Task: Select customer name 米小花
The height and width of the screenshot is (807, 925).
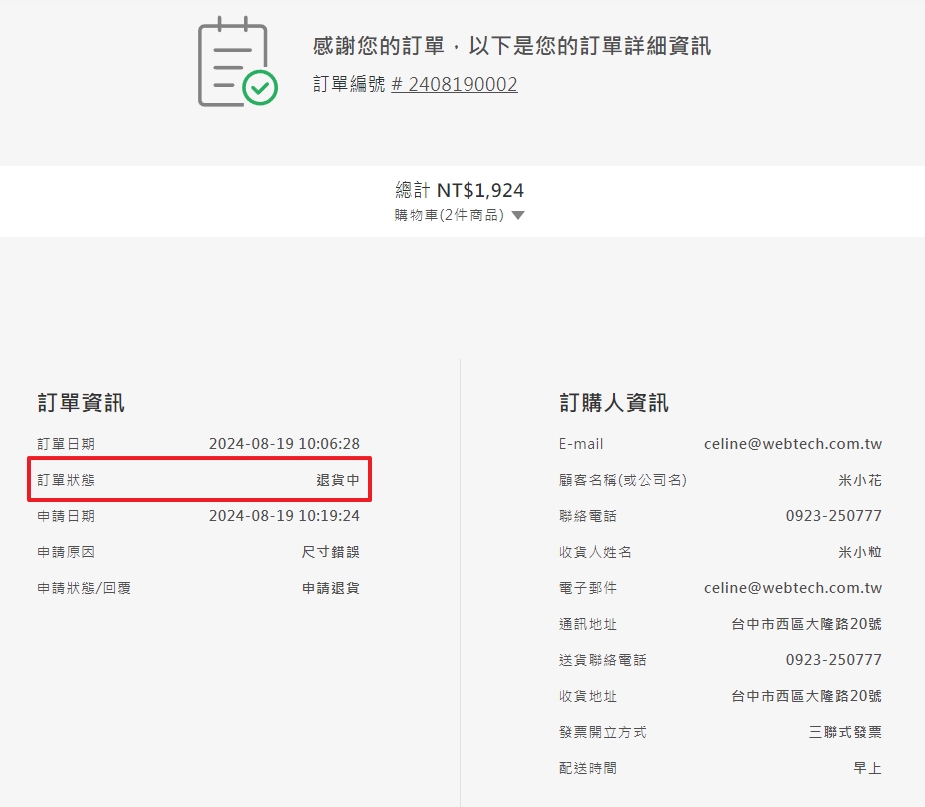Action: point(860,480)
